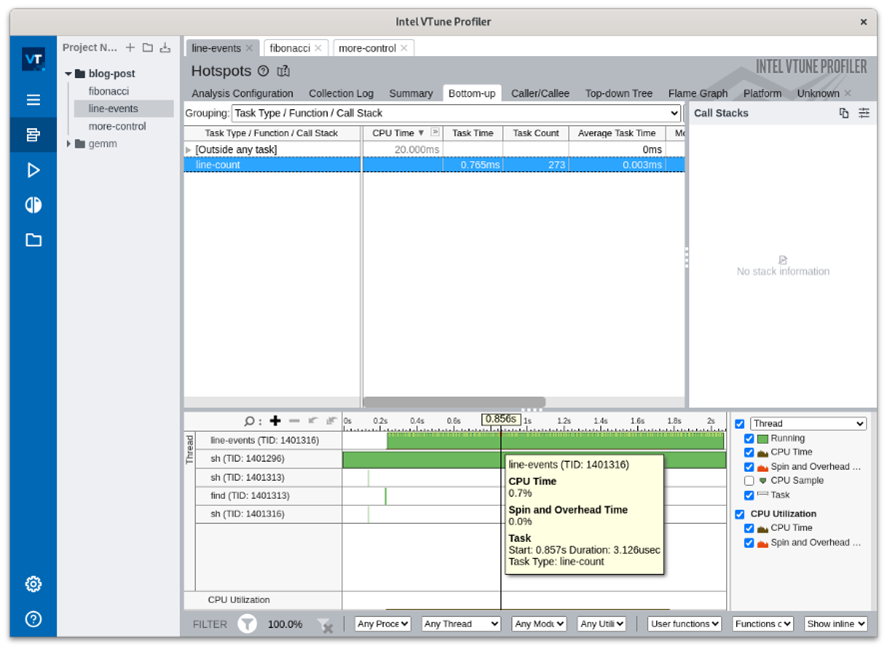Click the CPU Time column expand icon

pyautogui.click(x=435, y=132)
